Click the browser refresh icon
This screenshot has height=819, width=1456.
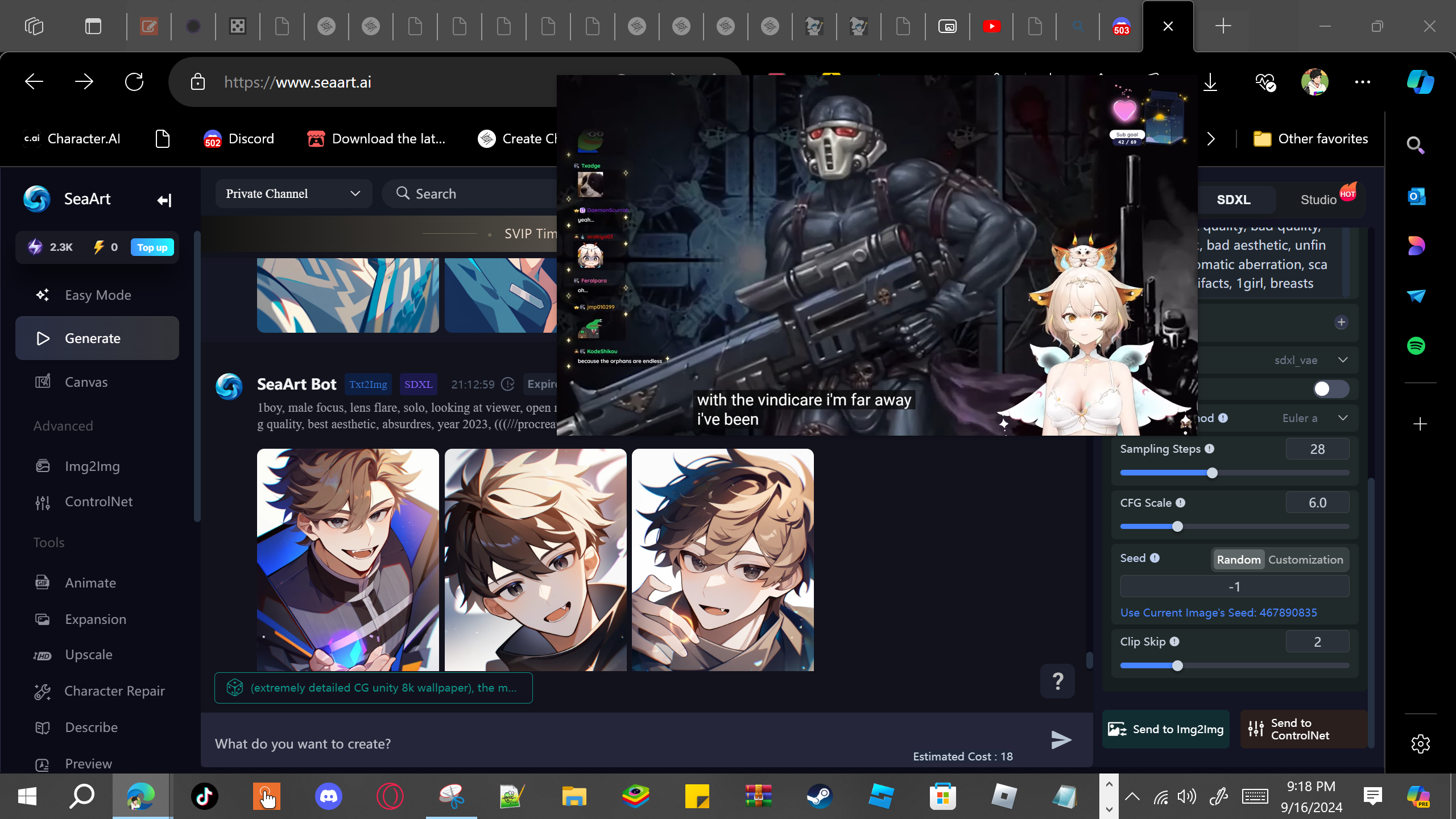tap(134, 82)
